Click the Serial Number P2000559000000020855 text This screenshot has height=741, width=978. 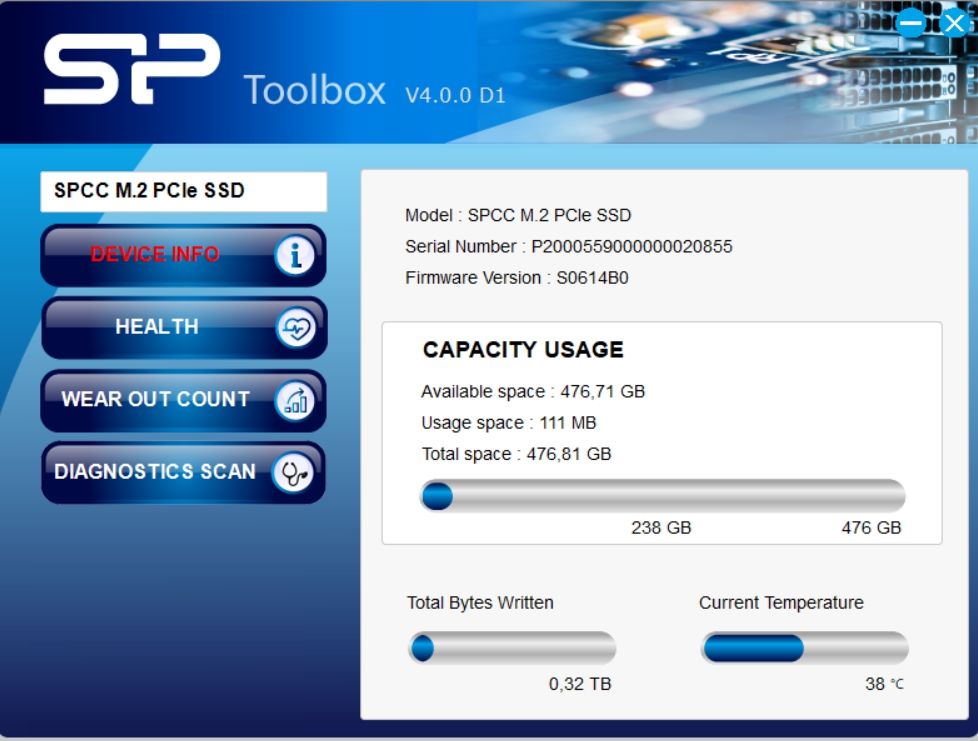point(568,246)
